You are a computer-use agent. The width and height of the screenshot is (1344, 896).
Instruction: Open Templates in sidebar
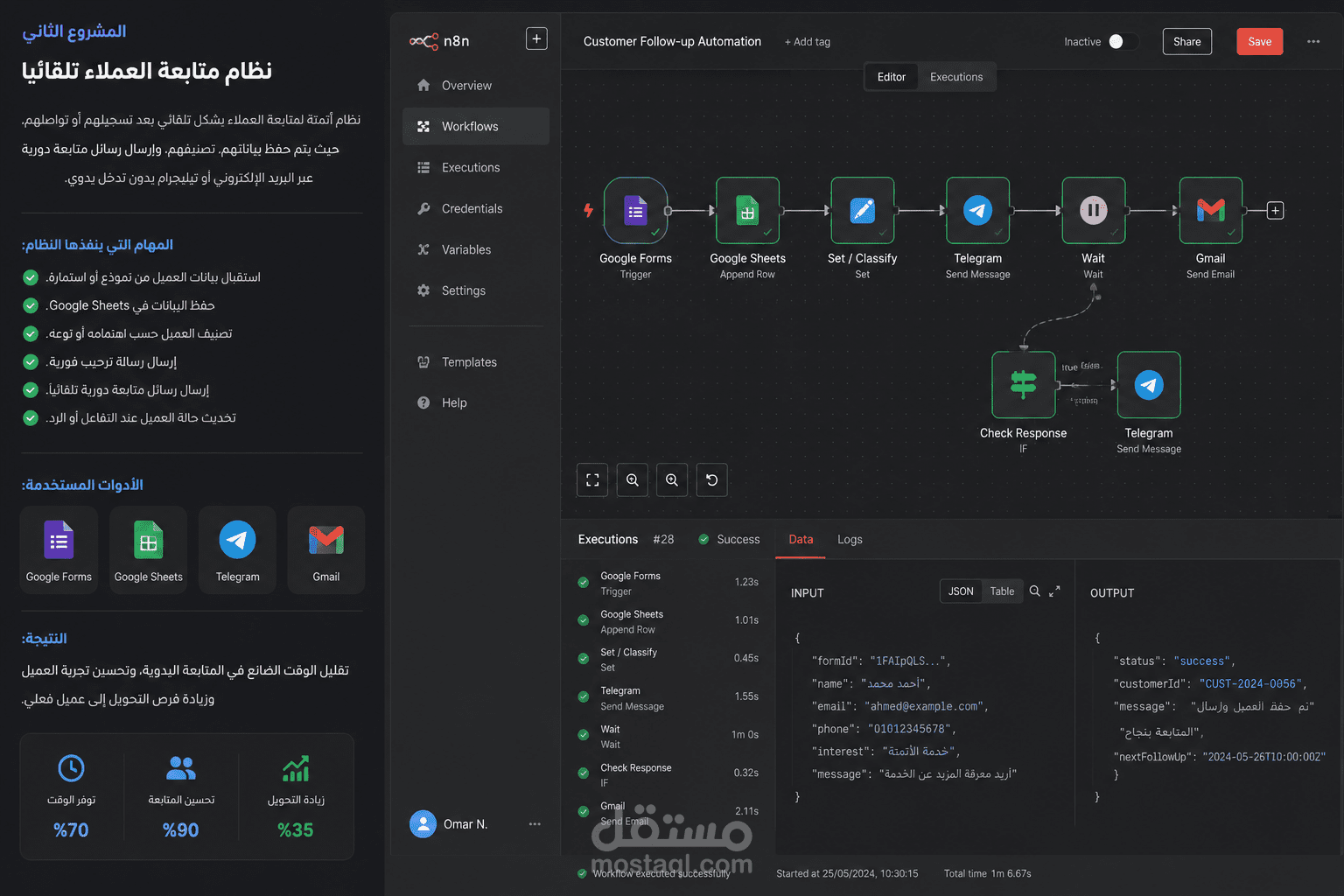(476, 361)
